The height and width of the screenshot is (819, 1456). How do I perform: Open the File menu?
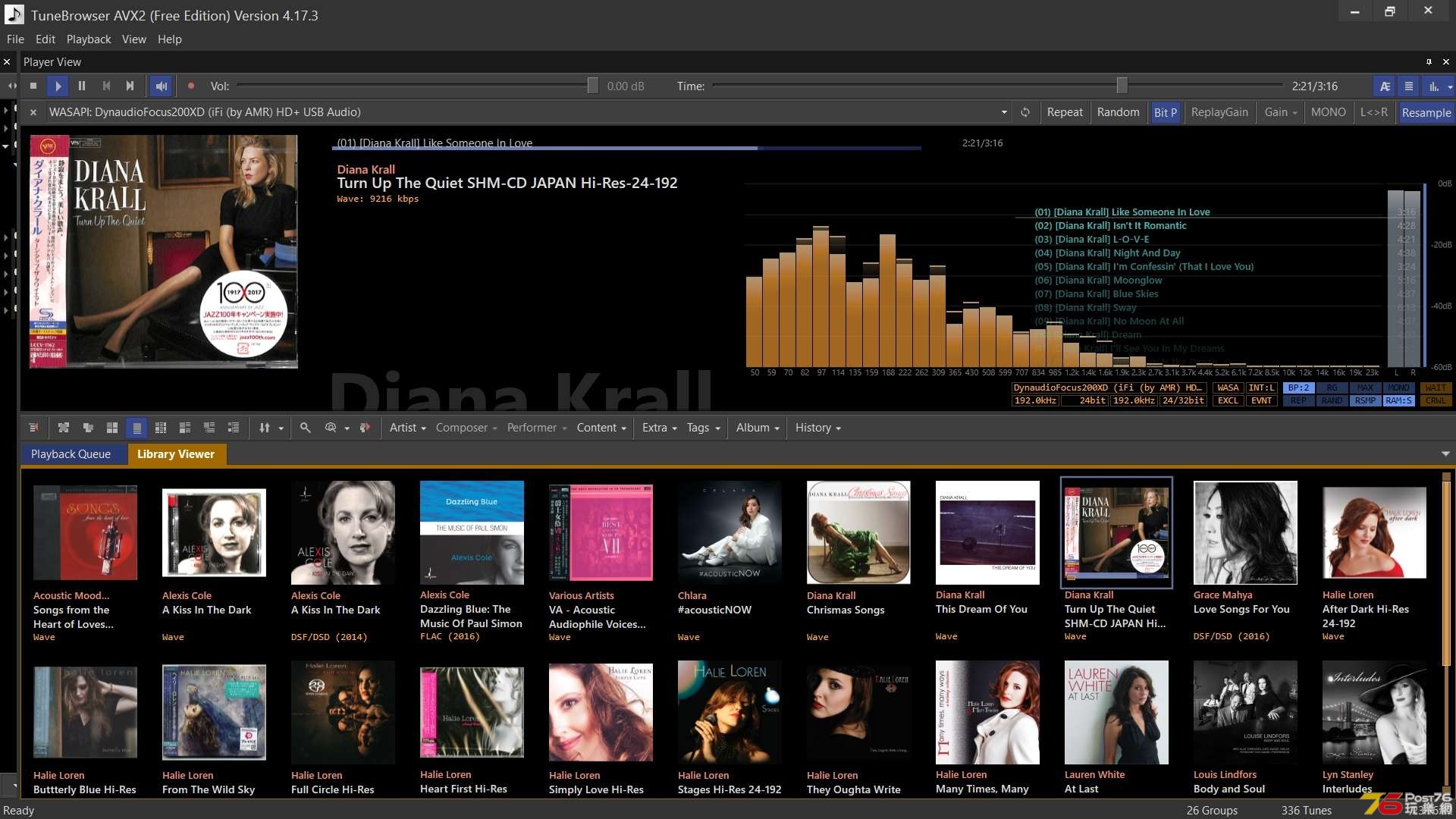click(x=15, y=39)
